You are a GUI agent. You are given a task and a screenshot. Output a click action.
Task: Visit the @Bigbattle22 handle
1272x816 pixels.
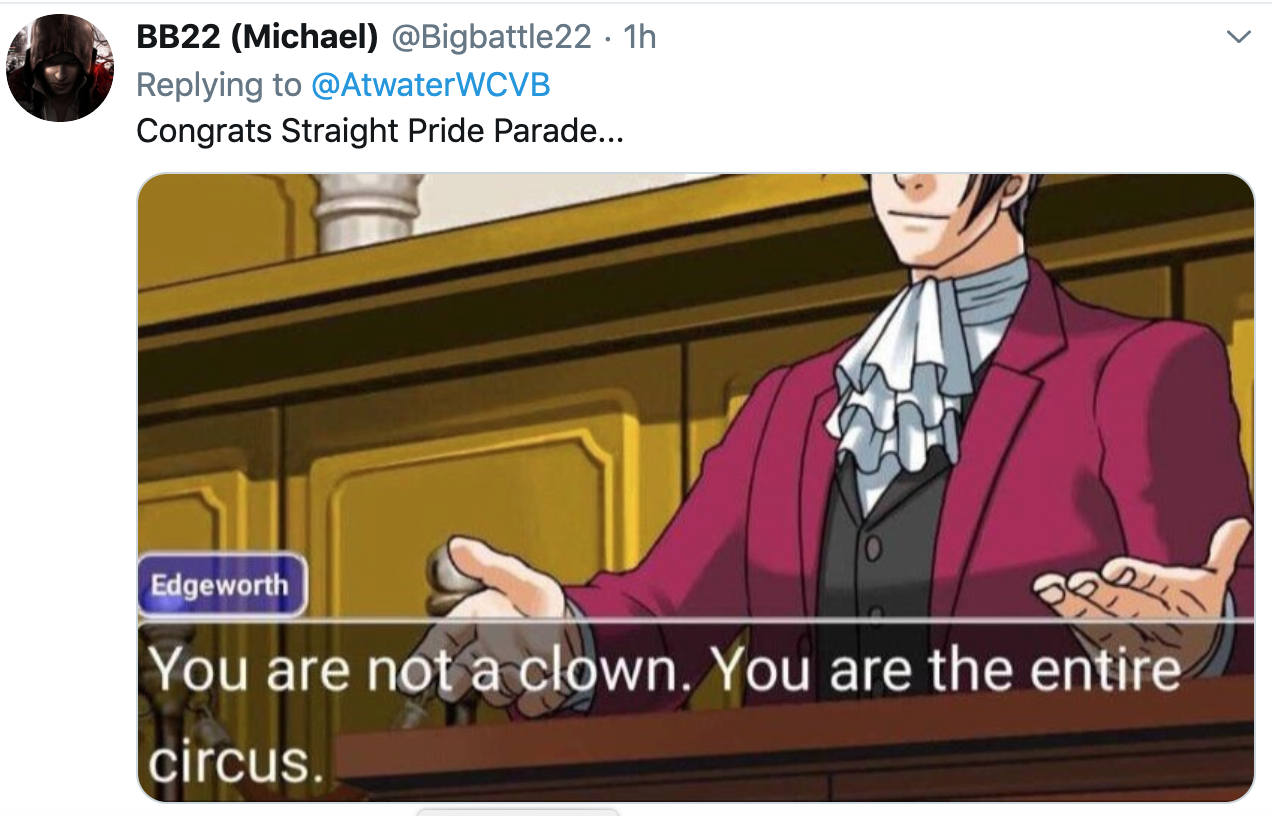point(491,37)
